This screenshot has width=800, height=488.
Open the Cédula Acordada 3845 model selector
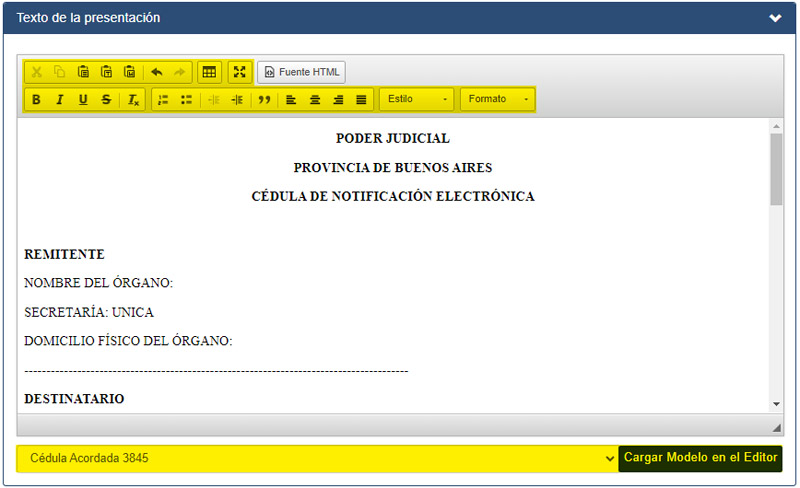point(317,458)
